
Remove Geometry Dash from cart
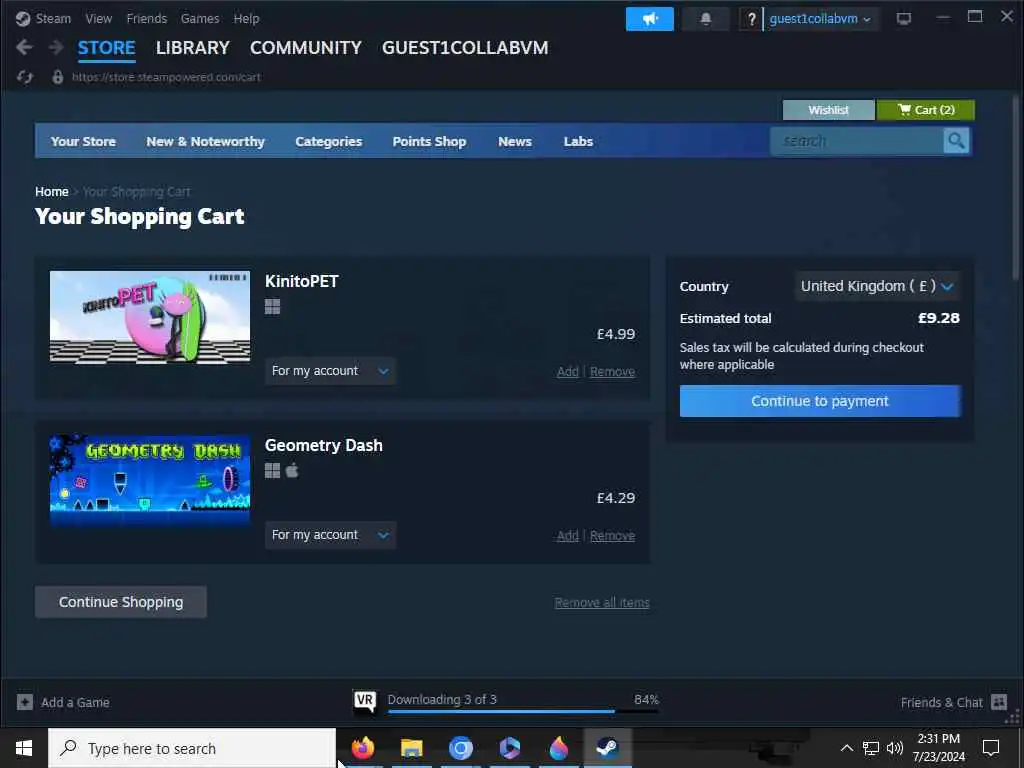pos(612,536)
